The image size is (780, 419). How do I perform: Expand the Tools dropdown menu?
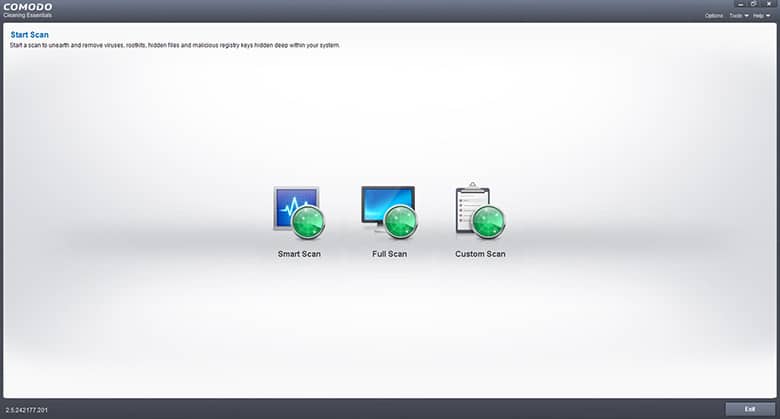739,16
